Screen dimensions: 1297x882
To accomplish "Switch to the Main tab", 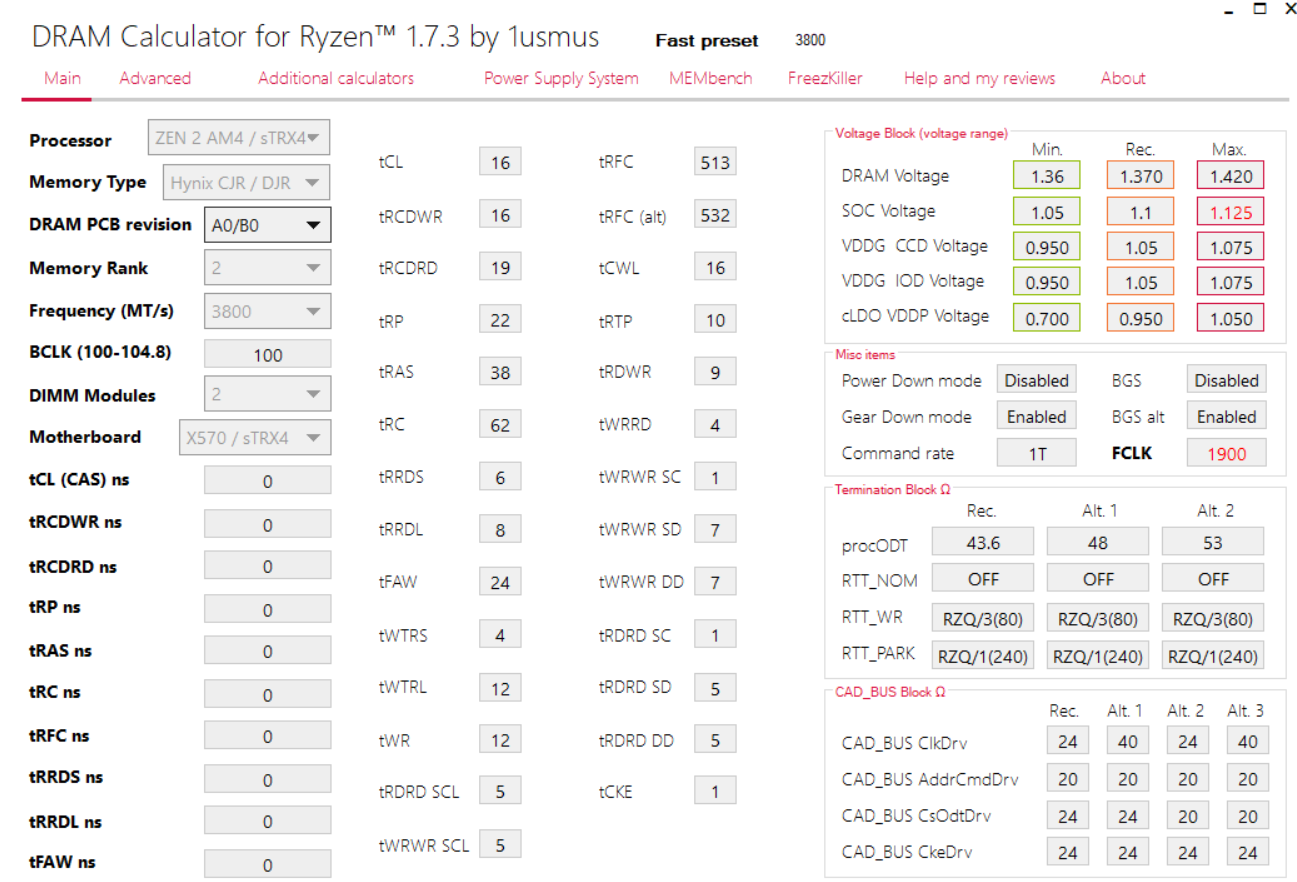I will point(62,78).
